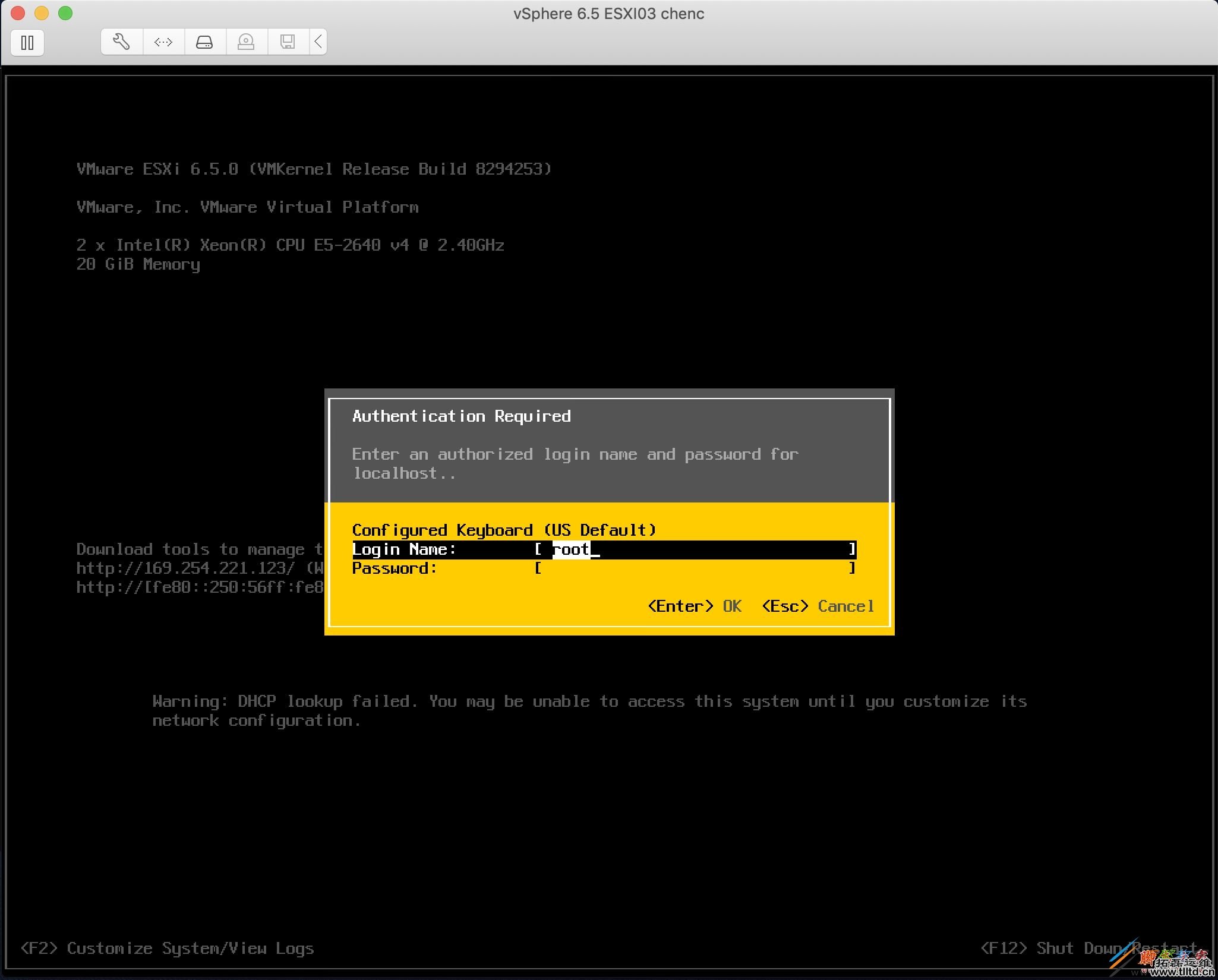The height and width of the screenshot is (980, 1218).
Task: Click 'Configured Keyboard (US Default)' text
Action: coord(504,530)
